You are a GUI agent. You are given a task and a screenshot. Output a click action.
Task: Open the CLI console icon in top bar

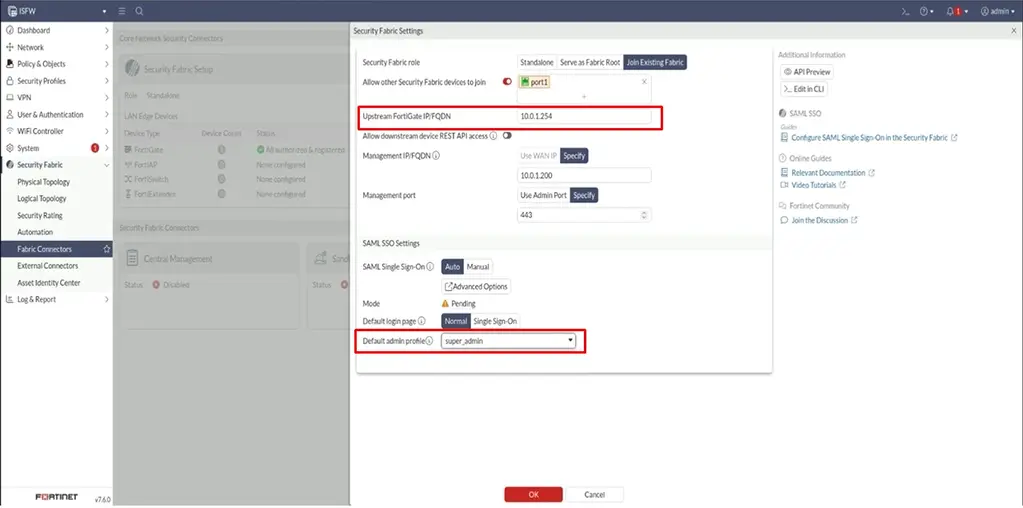click(905, 11)
